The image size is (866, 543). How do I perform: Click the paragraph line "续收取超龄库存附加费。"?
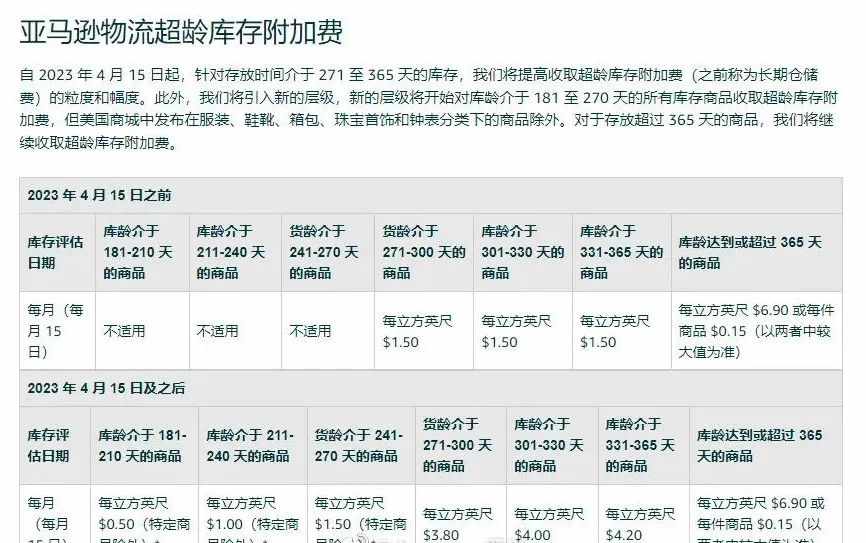(x=98, y=143)
